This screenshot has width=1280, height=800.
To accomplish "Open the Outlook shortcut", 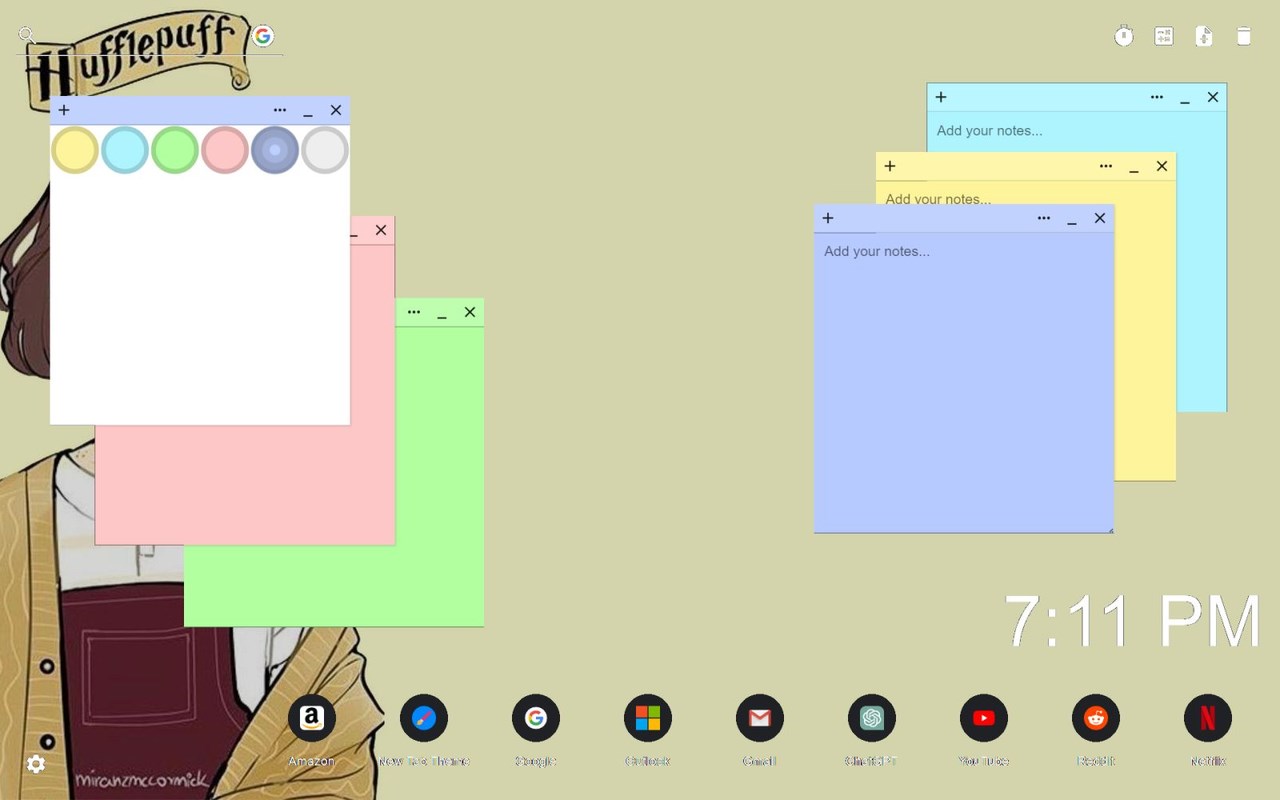I will tap(648, 718).
